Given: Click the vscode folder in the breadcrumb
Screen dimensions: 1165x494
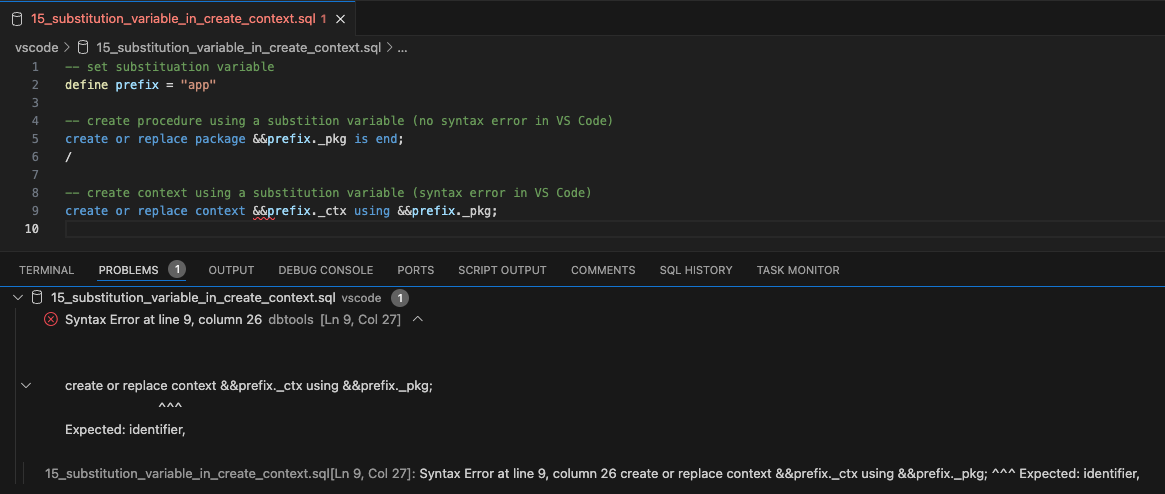Looking at the screenshot, I should click(x=36, y=47).
